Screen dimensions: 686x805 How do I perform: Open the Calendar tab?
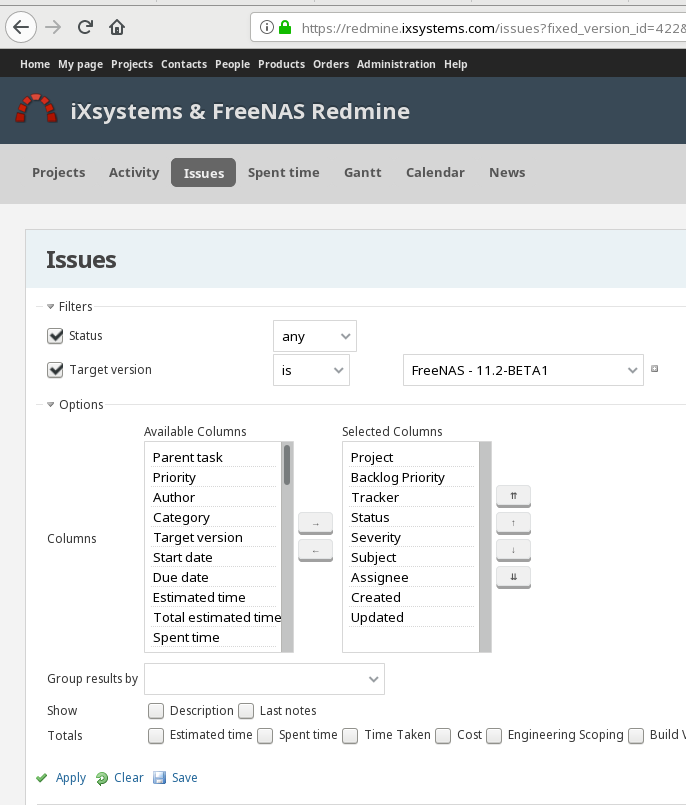[x=435, y=172]
